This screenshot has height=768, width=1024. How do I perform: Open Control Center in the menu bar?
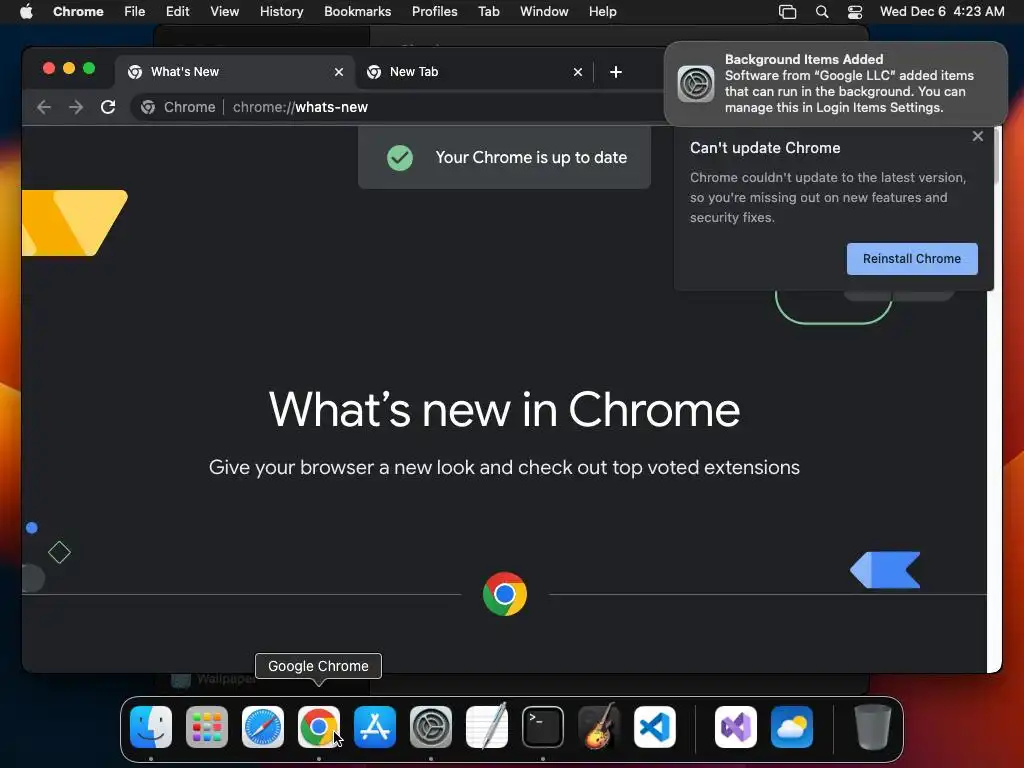(855, 12)
